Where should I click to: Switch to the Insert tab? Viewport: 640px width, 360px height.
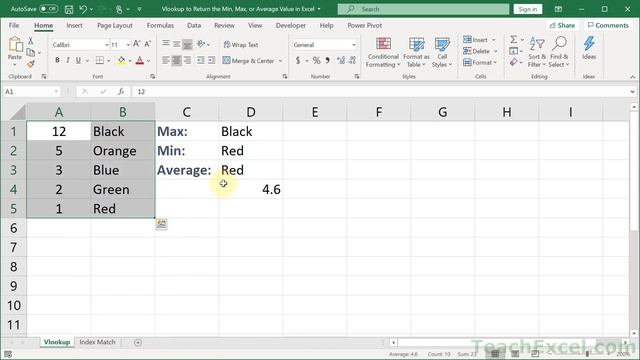pyautogui.click(x=74, y=25)
